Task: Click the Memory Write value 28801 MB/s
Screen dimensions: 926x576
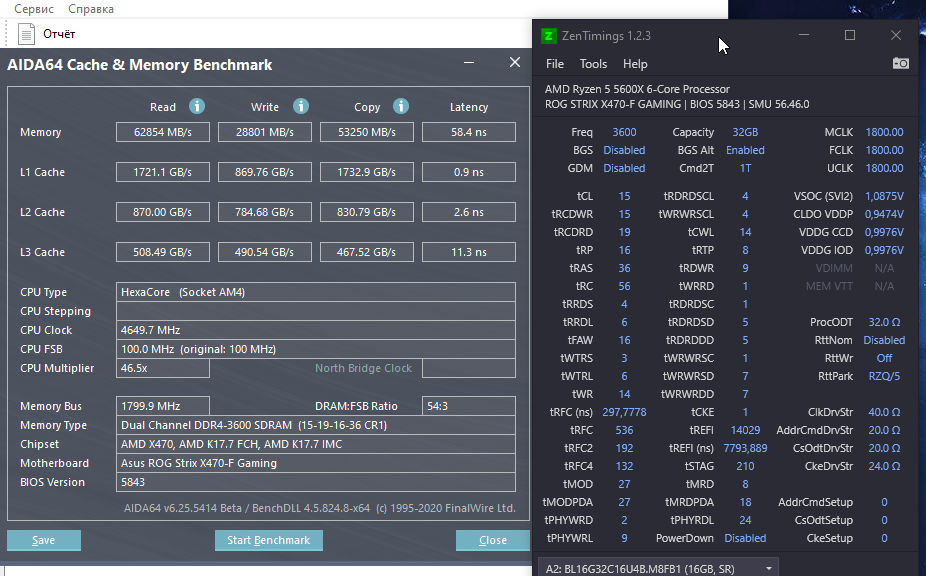Action: point(265,132)
